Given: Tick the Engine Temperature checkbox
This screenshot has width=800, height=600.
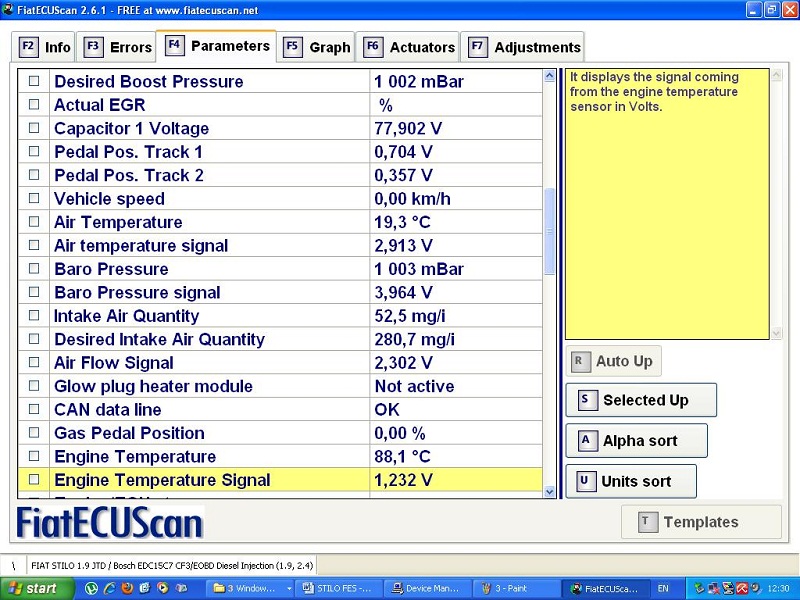Looking at the screenshot, I should tap(34, 457).
